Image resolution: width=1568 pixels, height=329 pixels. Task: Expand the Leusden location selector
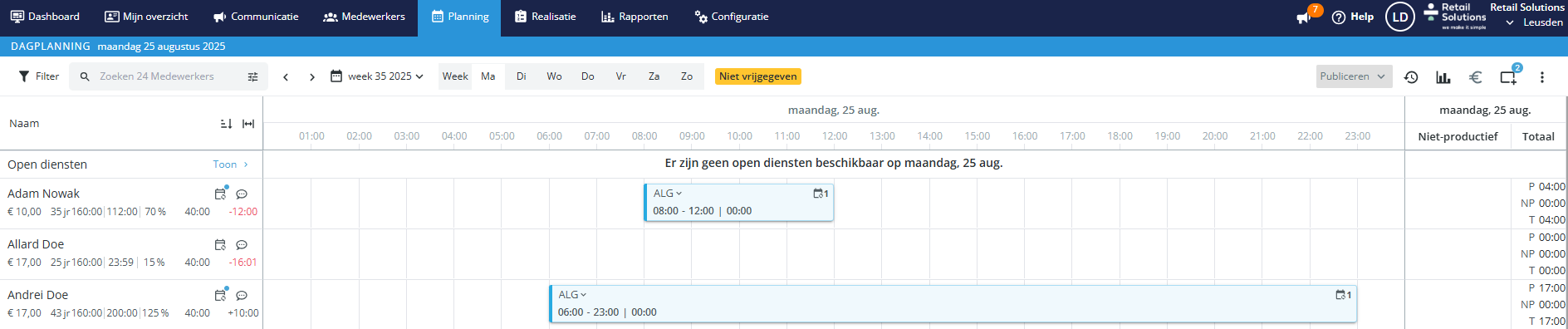pos(1534,22)
